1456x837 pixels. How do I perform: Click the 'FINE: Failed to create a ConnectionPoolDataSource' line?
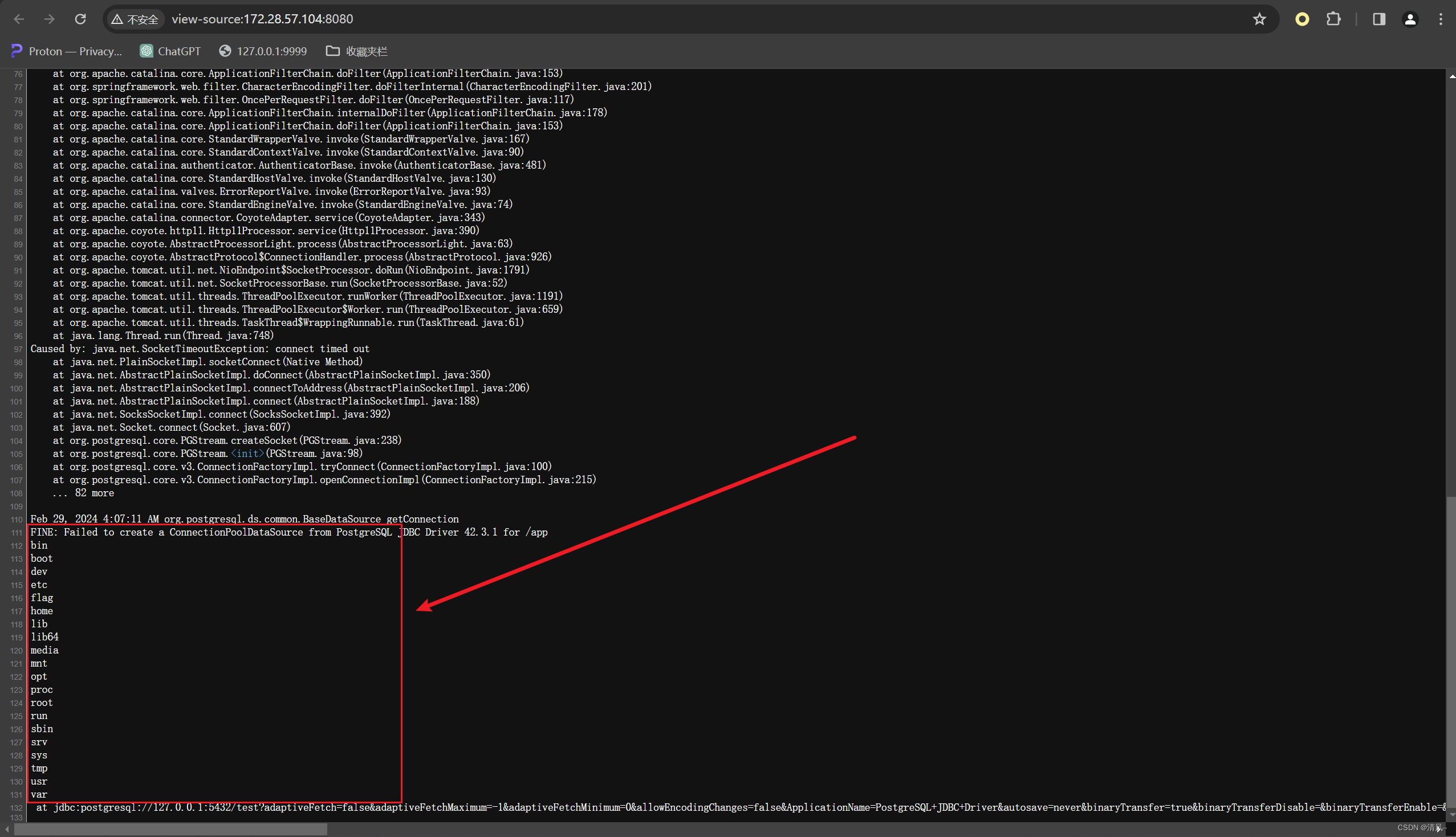click(x=288, y=532)
